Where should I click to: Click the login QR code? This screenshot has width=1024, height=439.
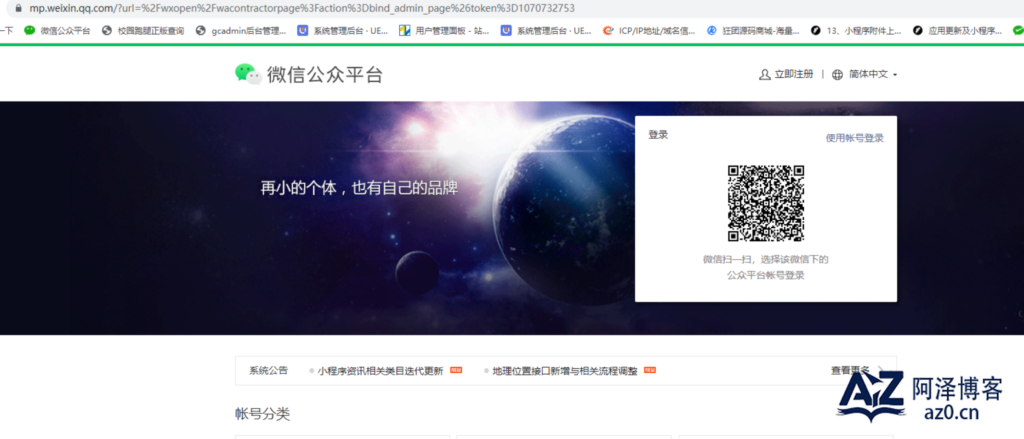point(766,203)
